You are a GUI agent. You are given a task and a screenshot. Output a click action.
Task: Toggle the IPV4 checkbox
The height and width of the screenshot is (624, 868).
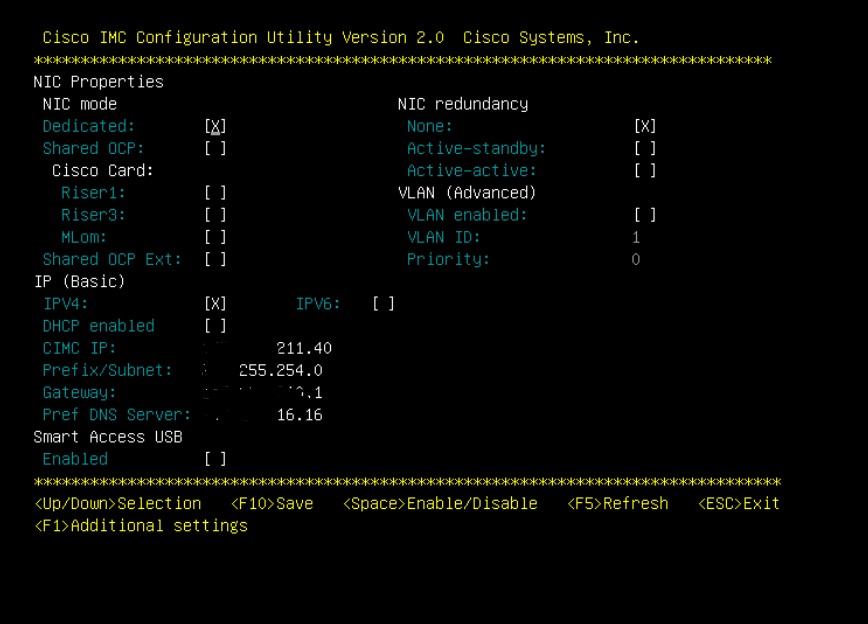[215, 304]
